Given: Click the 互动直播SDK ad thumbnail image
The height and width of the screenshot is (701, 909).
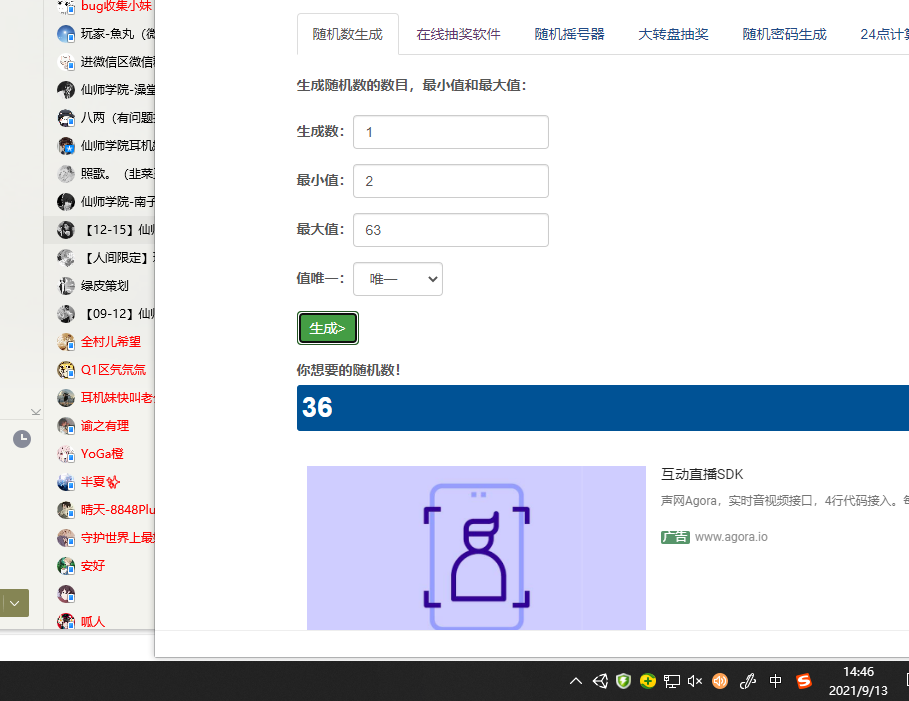Looking at the screenshot, I should 476,548.
